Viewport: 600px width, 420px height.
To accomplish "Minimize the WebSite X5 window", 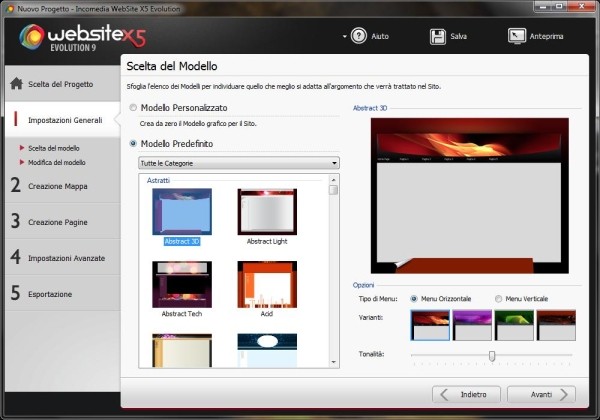I will (x=543, y=6).
